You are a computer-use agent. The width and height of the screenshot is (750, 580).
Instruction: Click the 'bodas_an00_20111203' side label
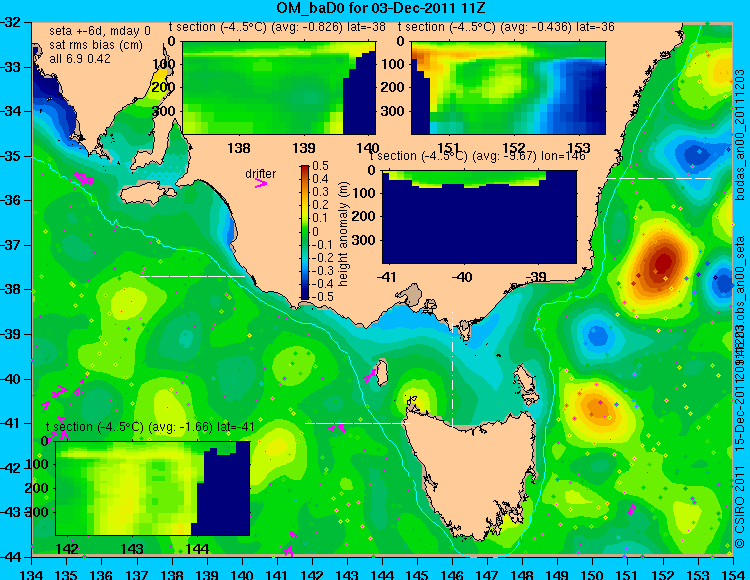pos(740,135)
